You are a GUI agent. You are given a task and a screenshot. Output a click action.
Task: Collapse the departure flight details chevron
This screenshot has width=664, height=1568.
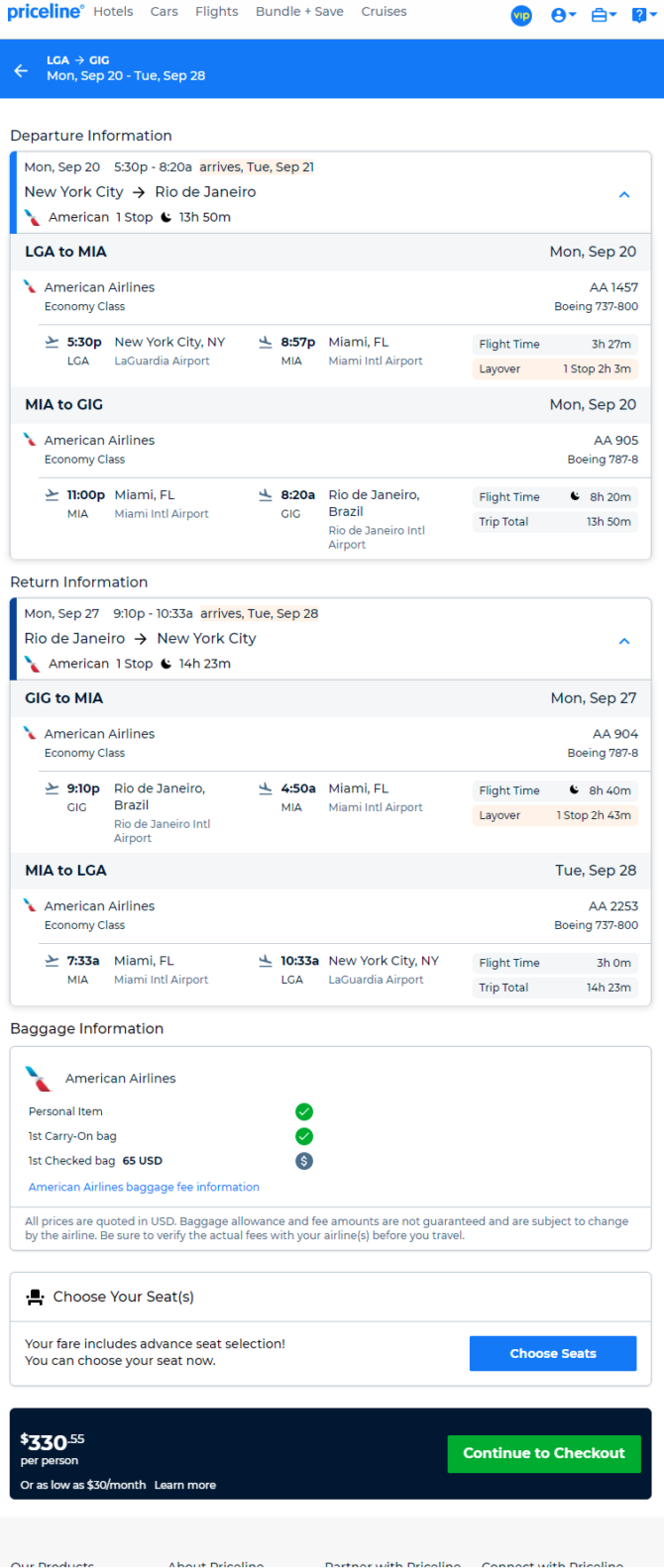[624, 195]
